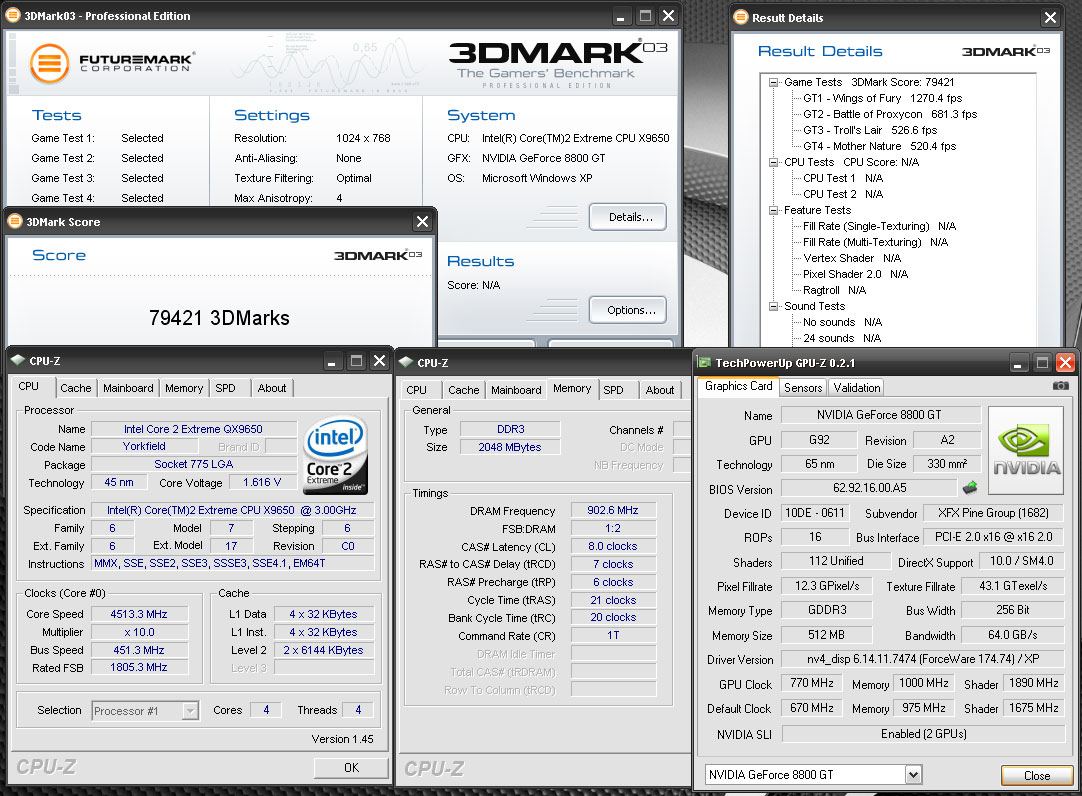Select GT4 - Mother Nature result row

880,146
